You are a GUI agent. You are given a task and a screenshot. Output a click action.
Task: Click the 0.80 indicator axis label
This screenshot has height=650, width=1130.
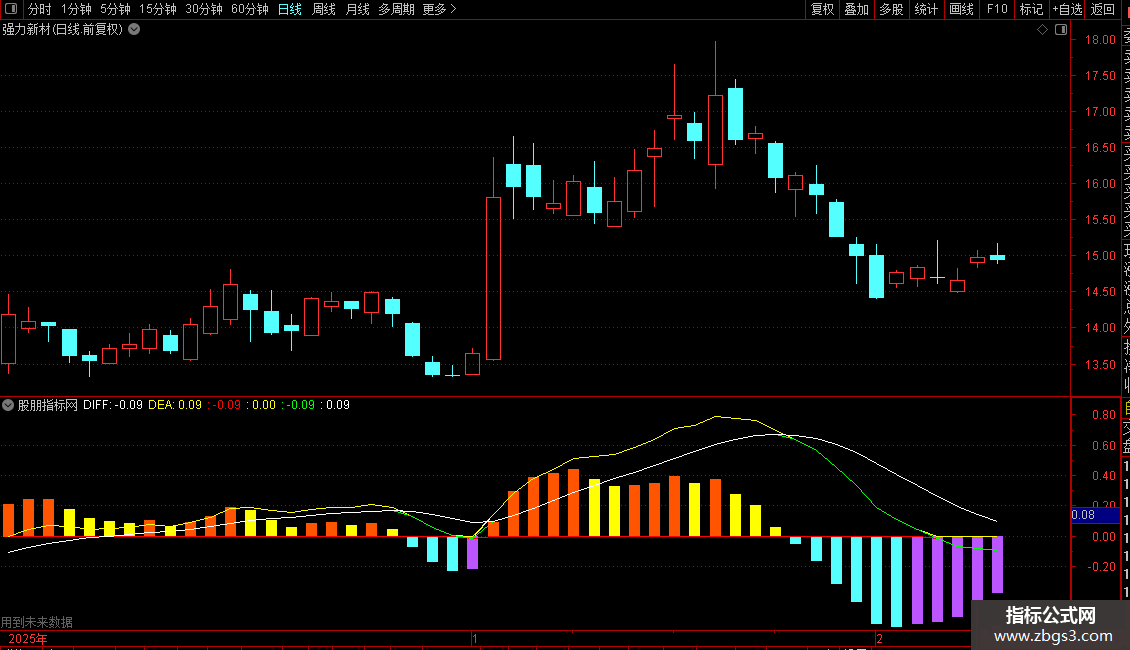click(1103, 415)
